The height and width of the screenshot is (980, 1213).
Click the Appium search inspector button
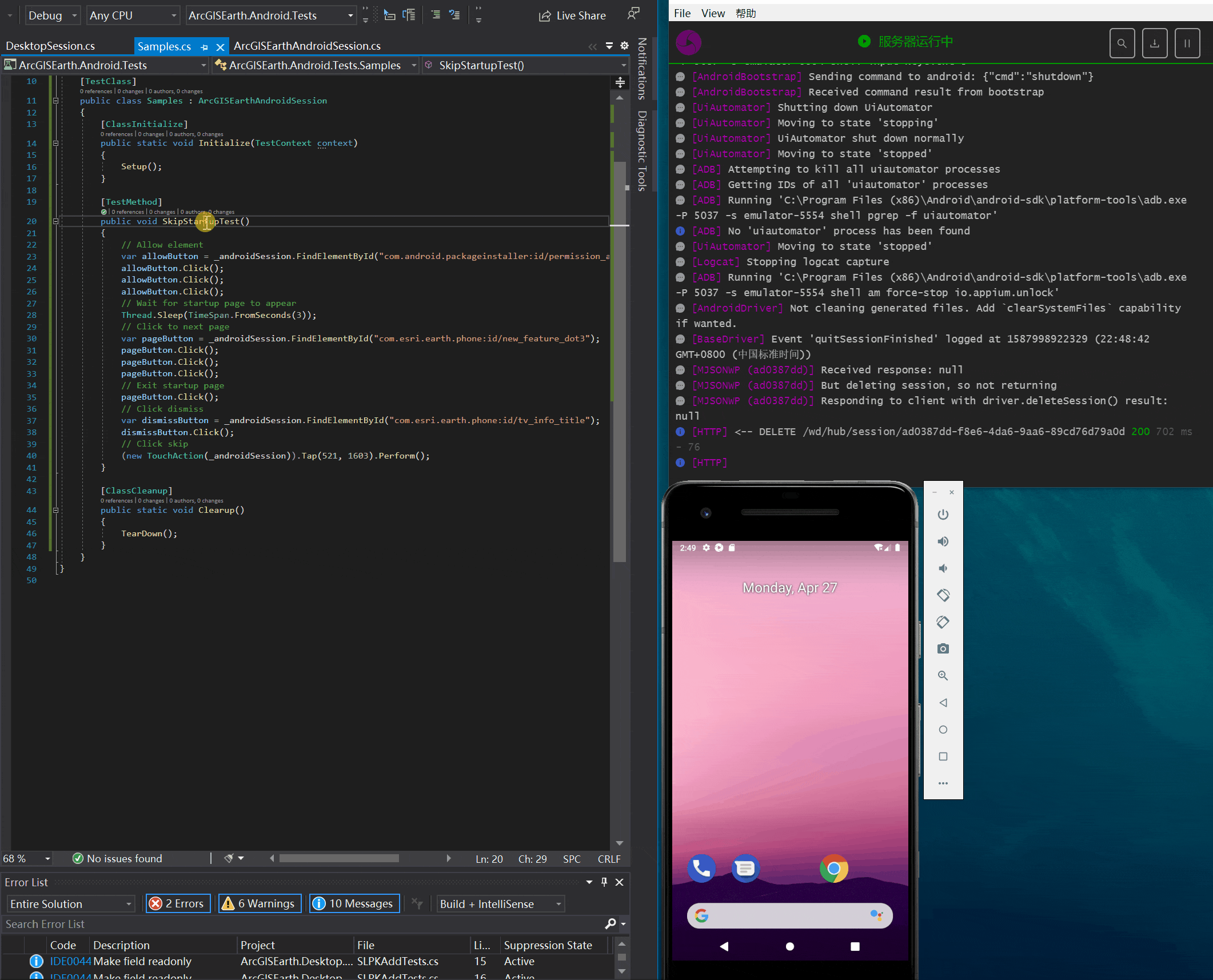coord(1122,43)
